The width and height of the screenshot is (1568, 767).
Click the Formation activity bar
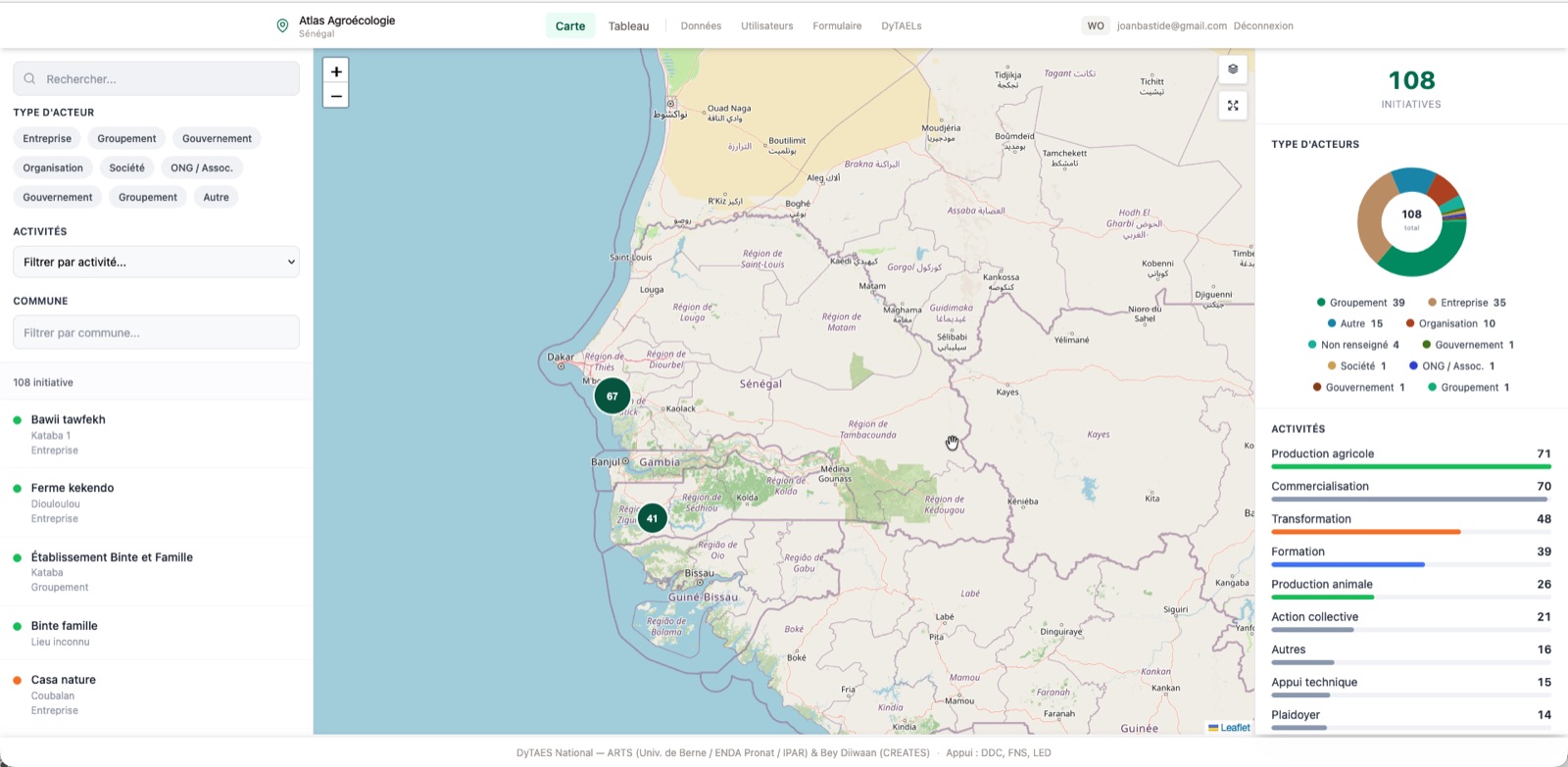point(1411,565)
